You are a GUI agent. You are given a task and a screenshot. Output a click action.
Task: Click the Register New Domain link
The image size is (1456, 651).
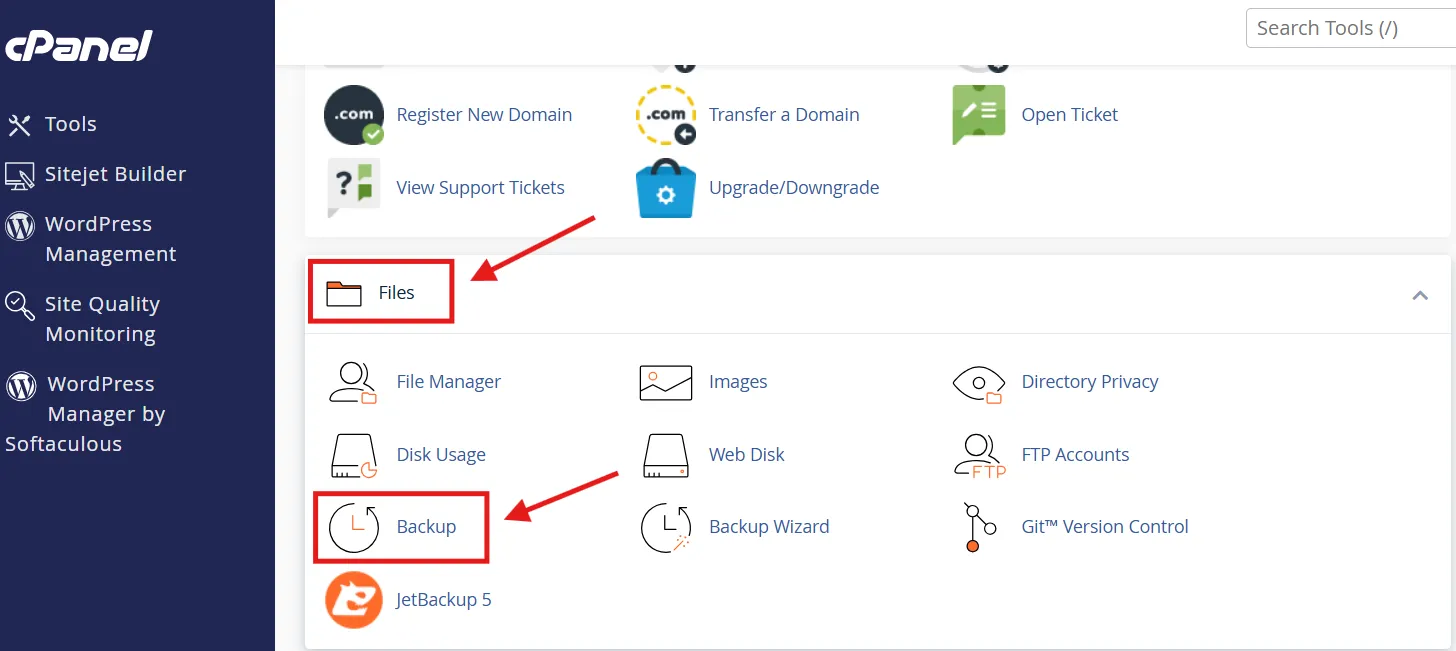tap(484, 115)
